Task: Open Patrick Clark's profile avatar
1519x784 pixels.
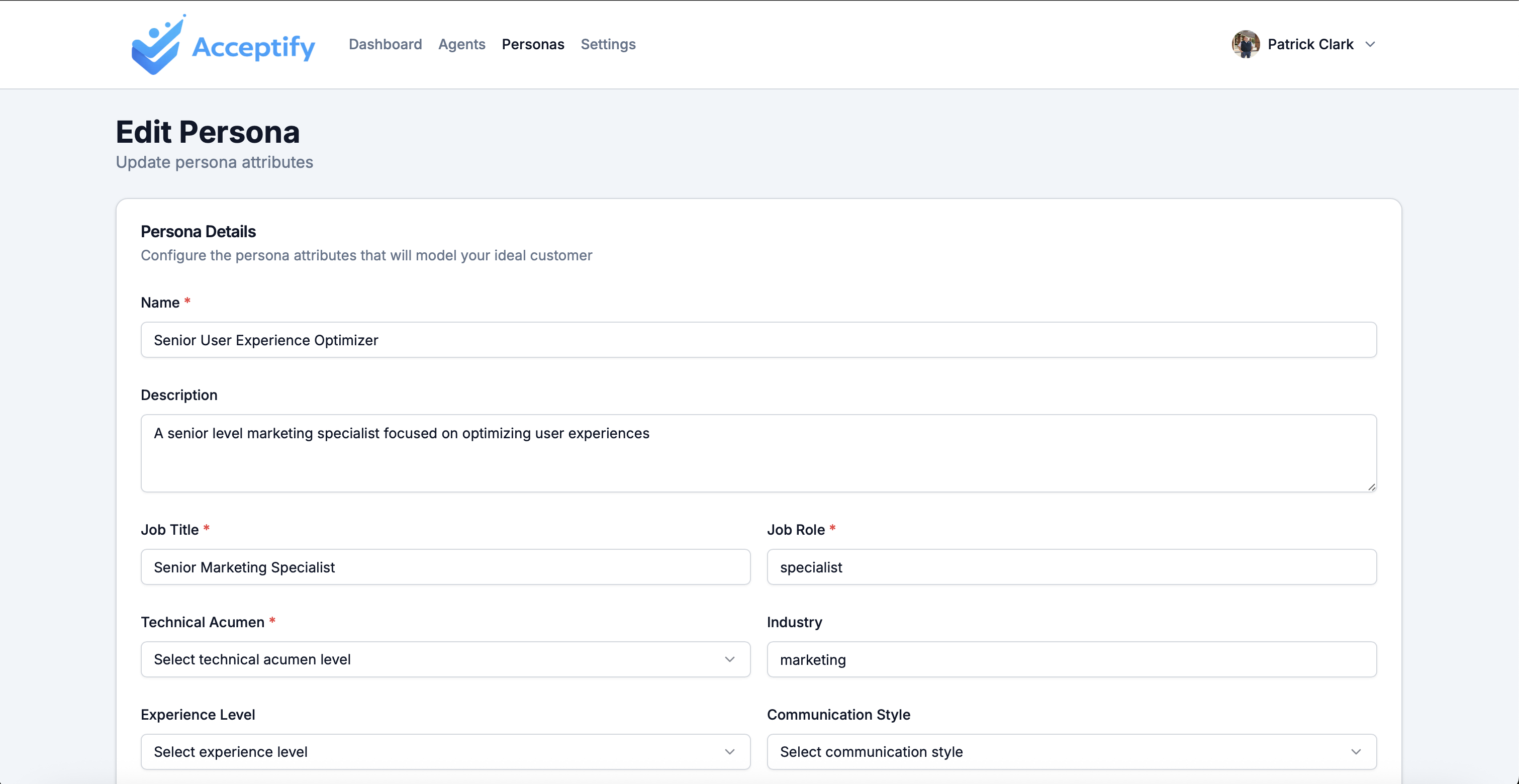Action: [x=1246, y=44]
